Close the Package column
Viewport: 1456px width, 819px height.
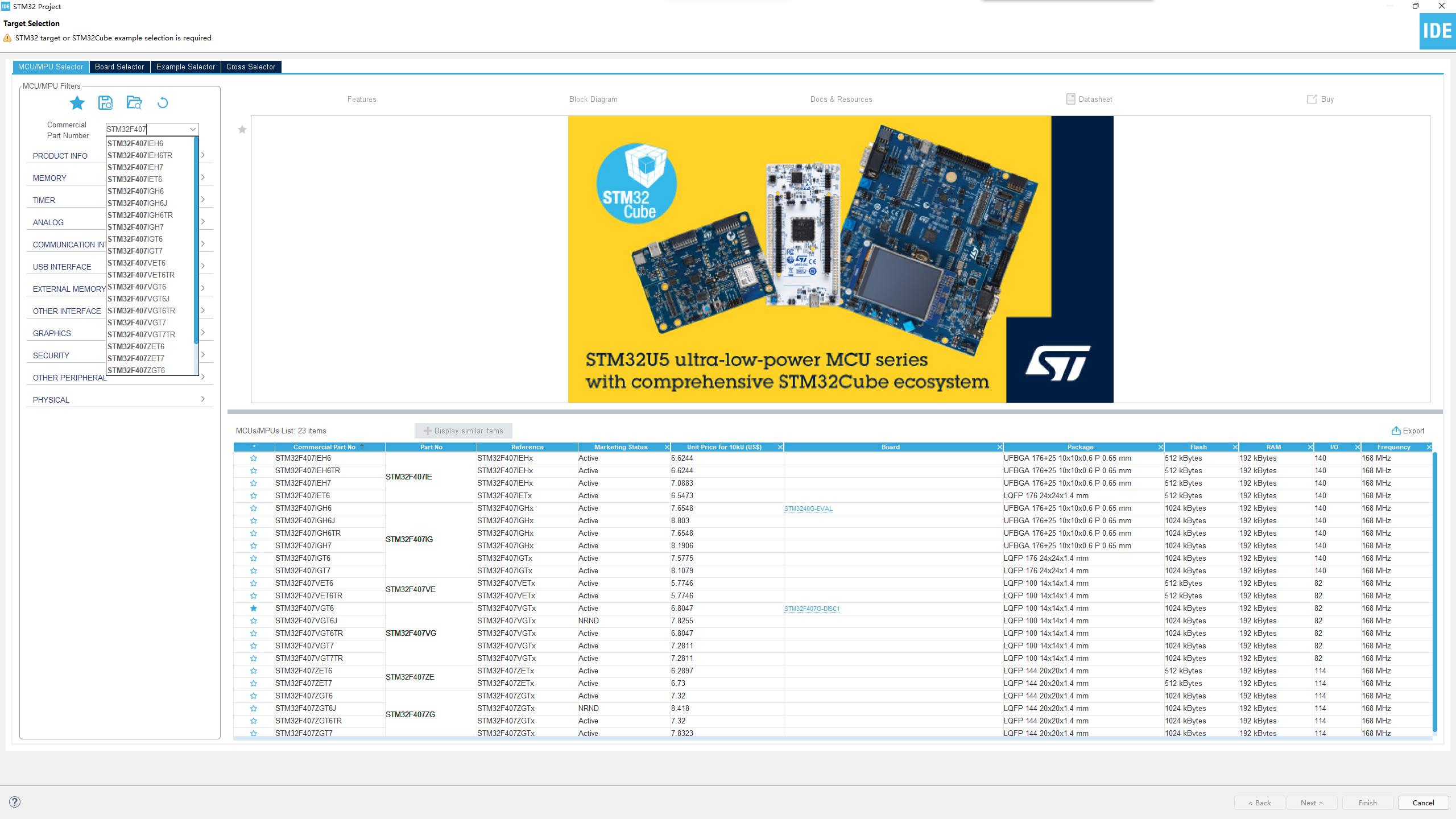1160,447
